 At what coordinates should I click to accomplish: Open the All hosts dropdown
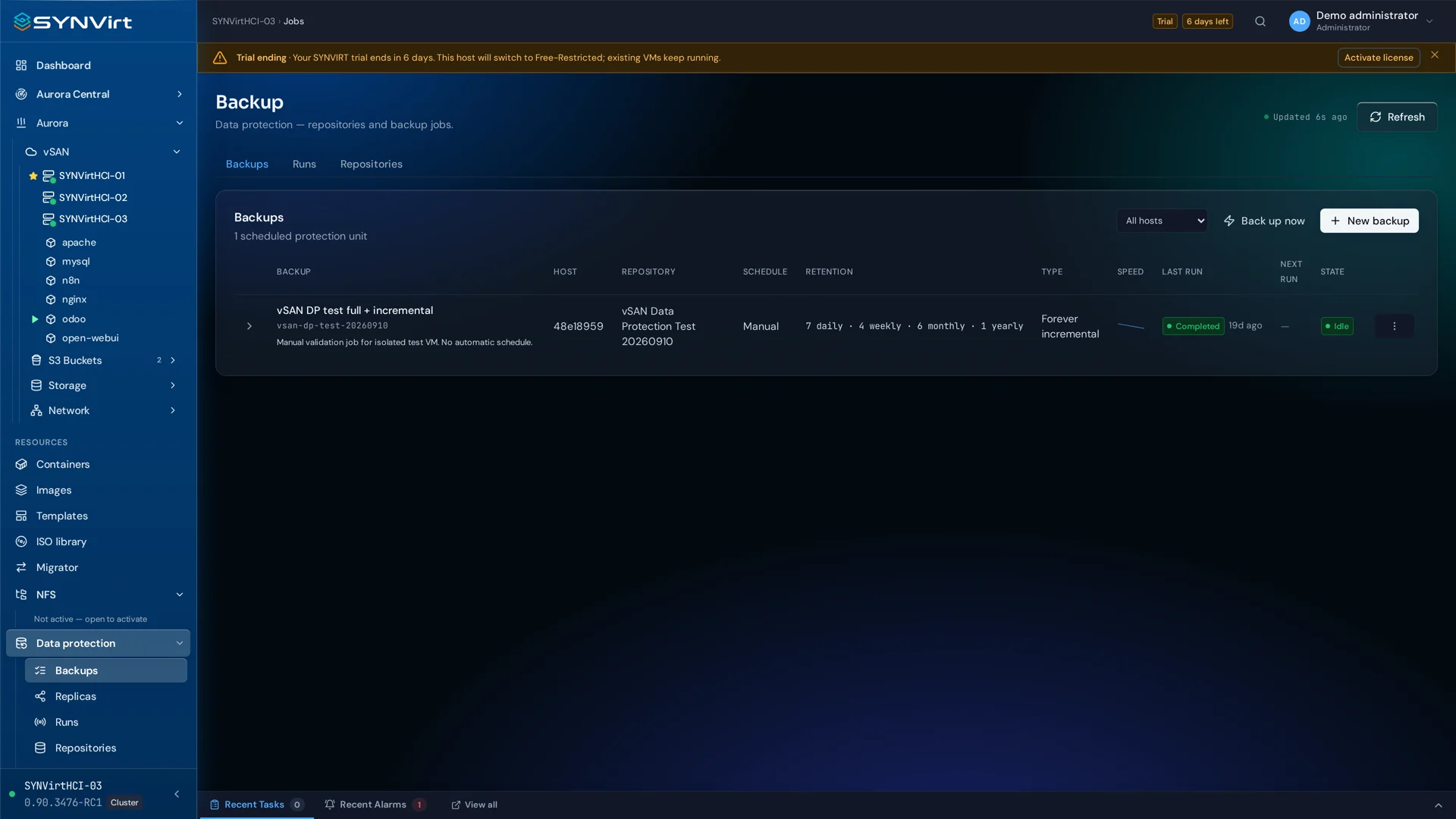1162,221
